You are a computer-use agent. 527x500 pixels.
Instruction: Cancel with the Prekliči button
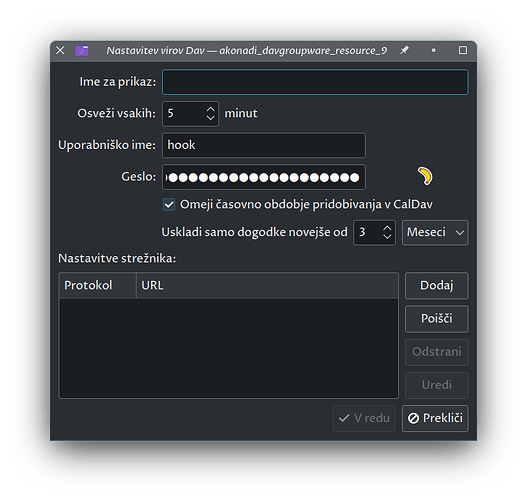tap(435, 418)
